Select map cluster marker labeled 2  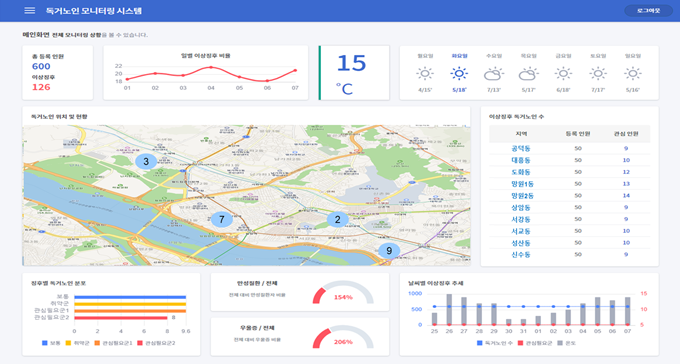[337, 220]
